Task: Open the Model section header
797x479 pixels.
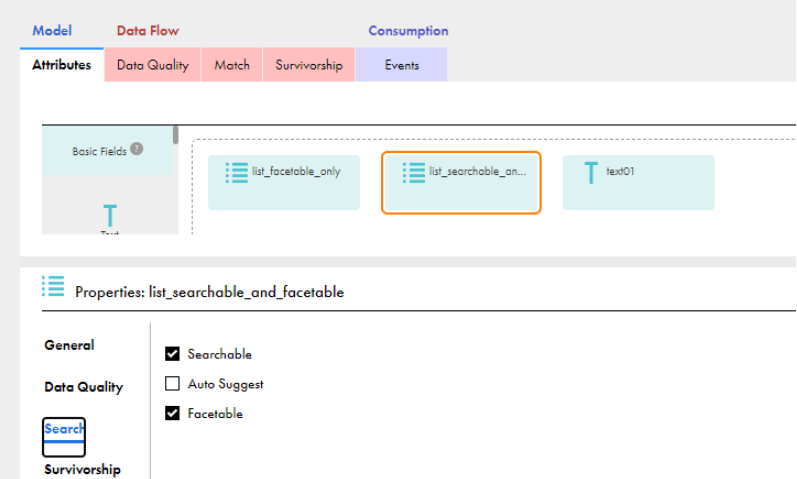Action: tap(52, 31)
